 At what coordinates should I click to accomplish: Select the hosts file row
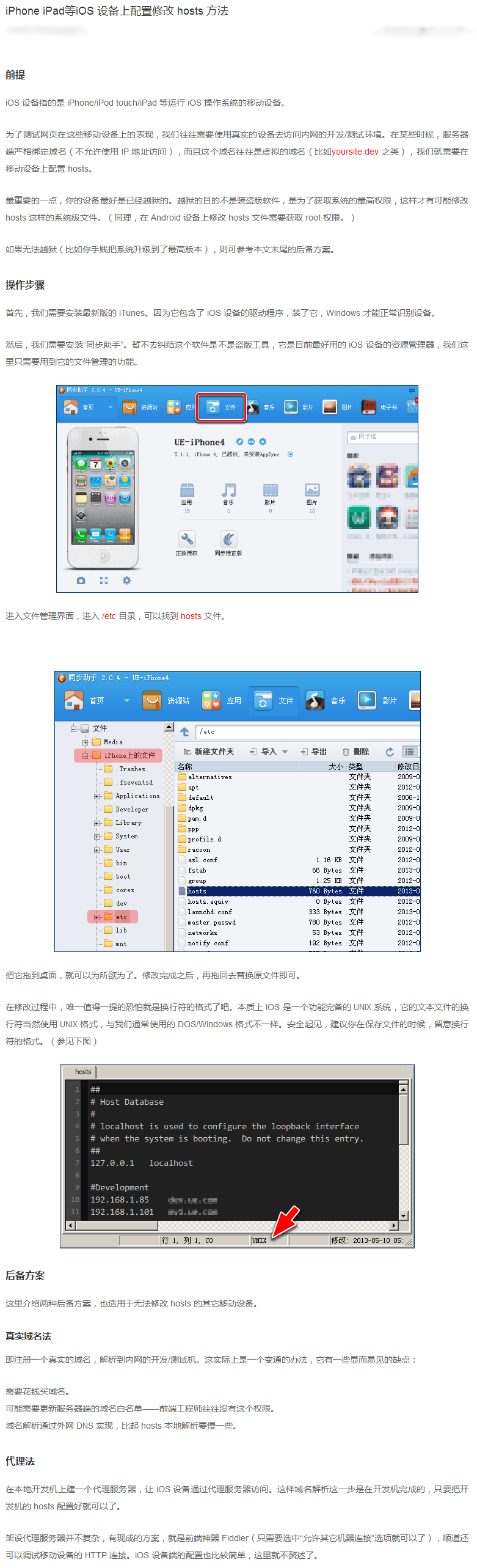click(299, 891)
